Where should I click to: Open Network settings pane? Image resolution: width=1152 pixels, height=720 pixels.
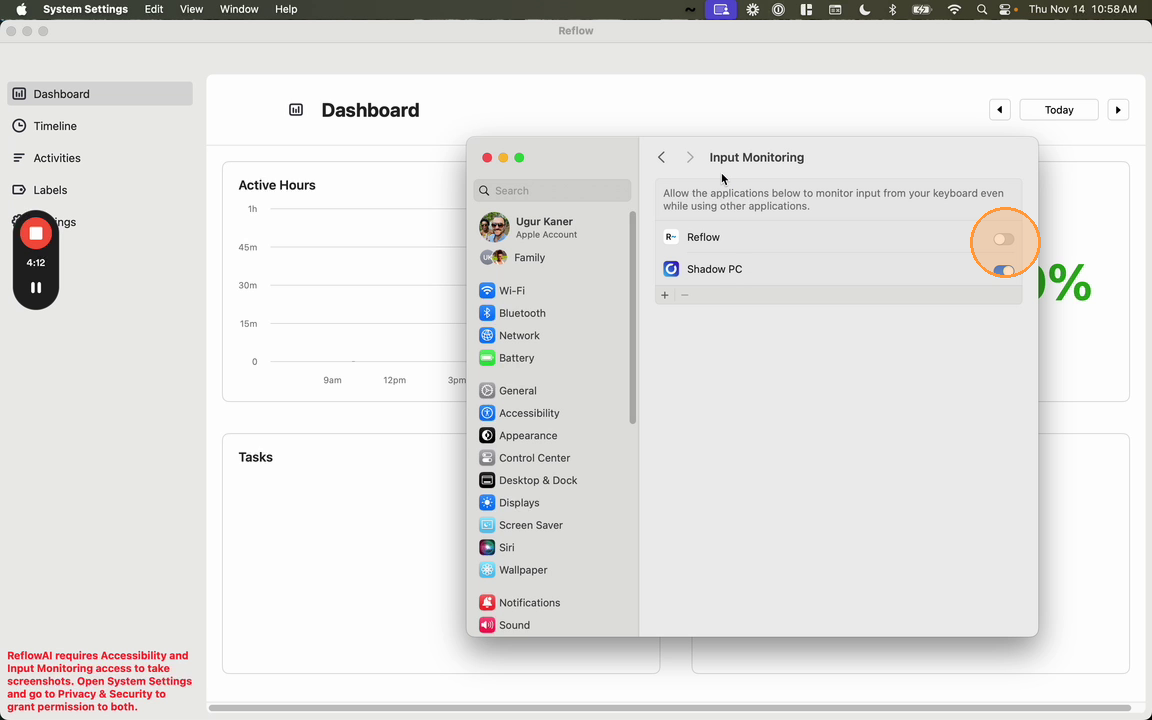552,335
